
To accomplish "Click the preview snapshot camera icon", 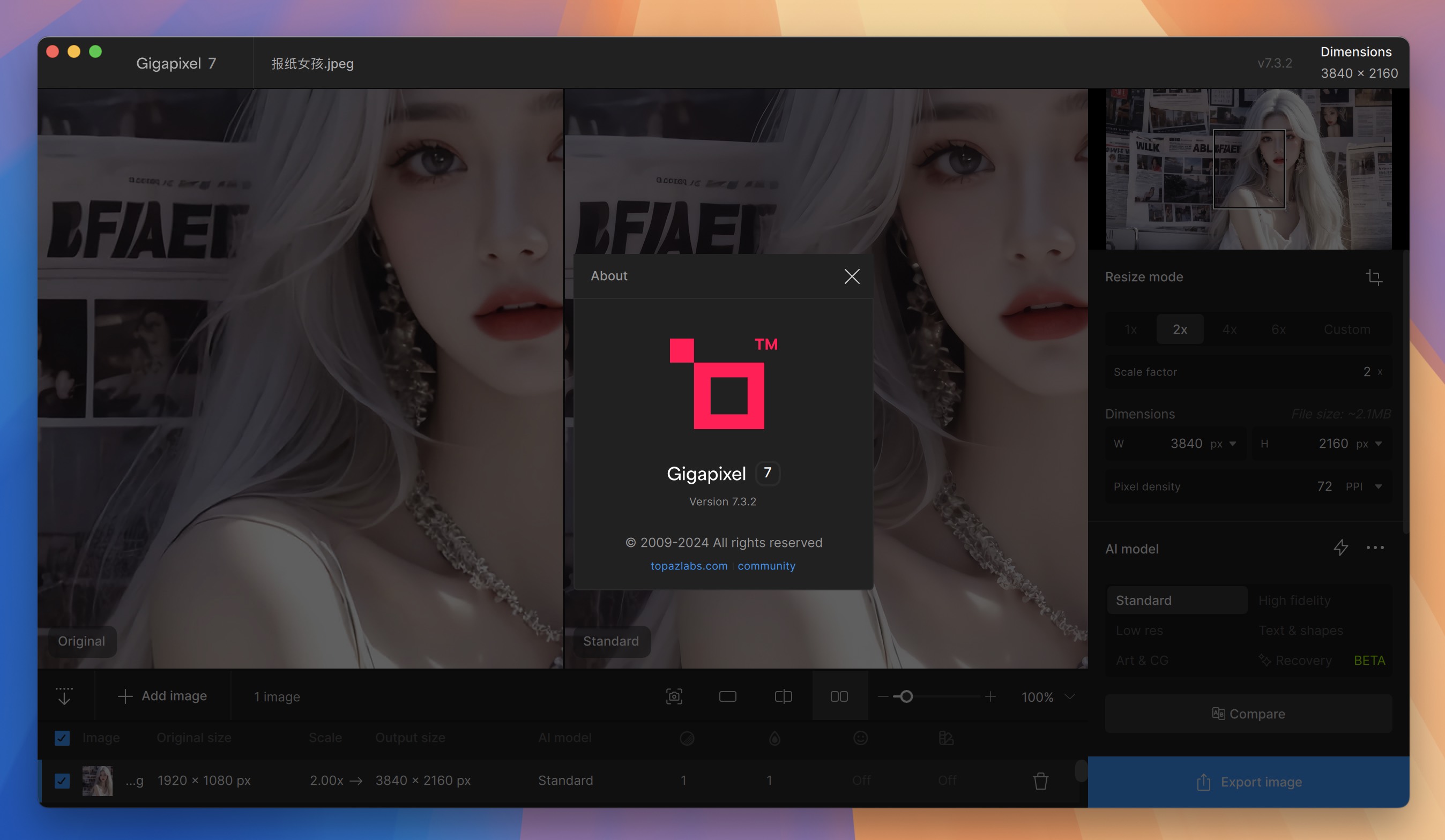I will click(674, 696).
